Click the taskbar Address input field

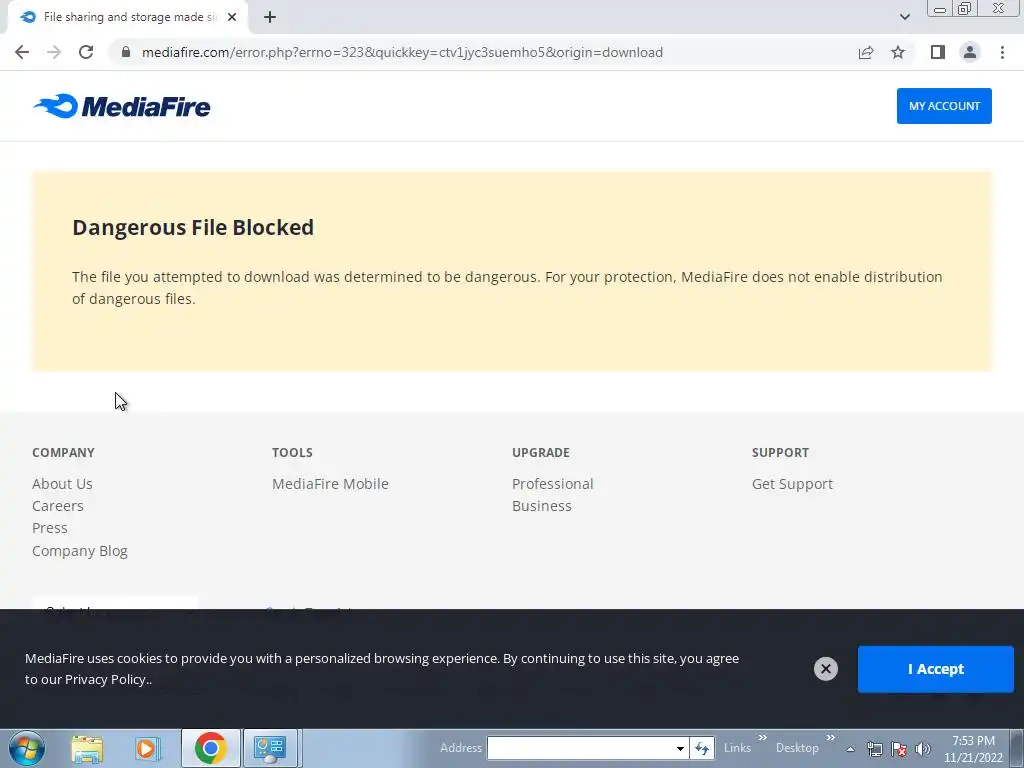pos(580,748)
